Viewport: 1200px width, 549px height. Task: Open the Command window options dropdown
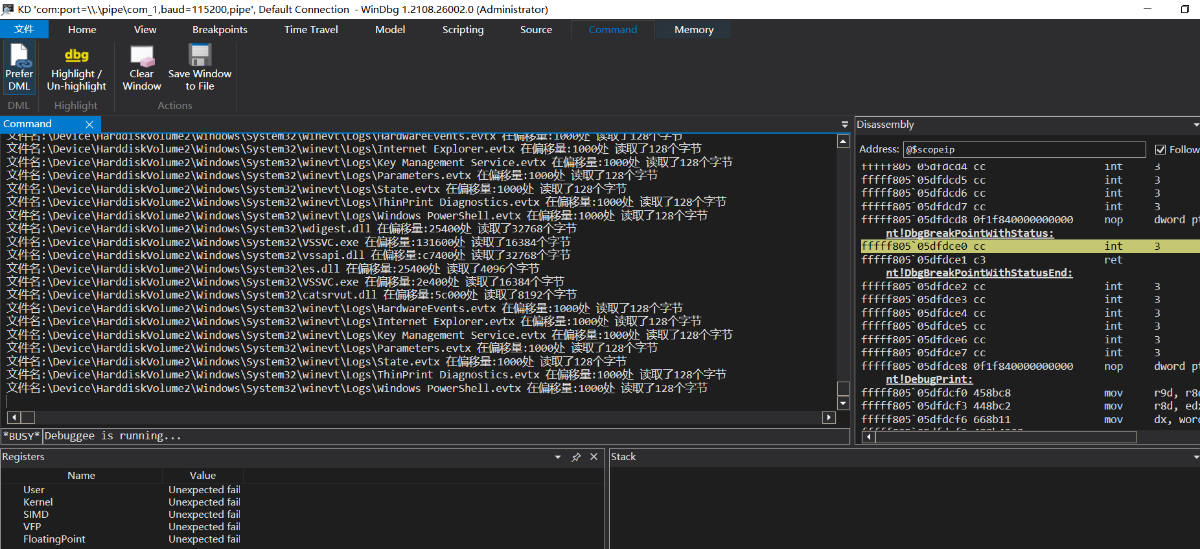(844, 125)
